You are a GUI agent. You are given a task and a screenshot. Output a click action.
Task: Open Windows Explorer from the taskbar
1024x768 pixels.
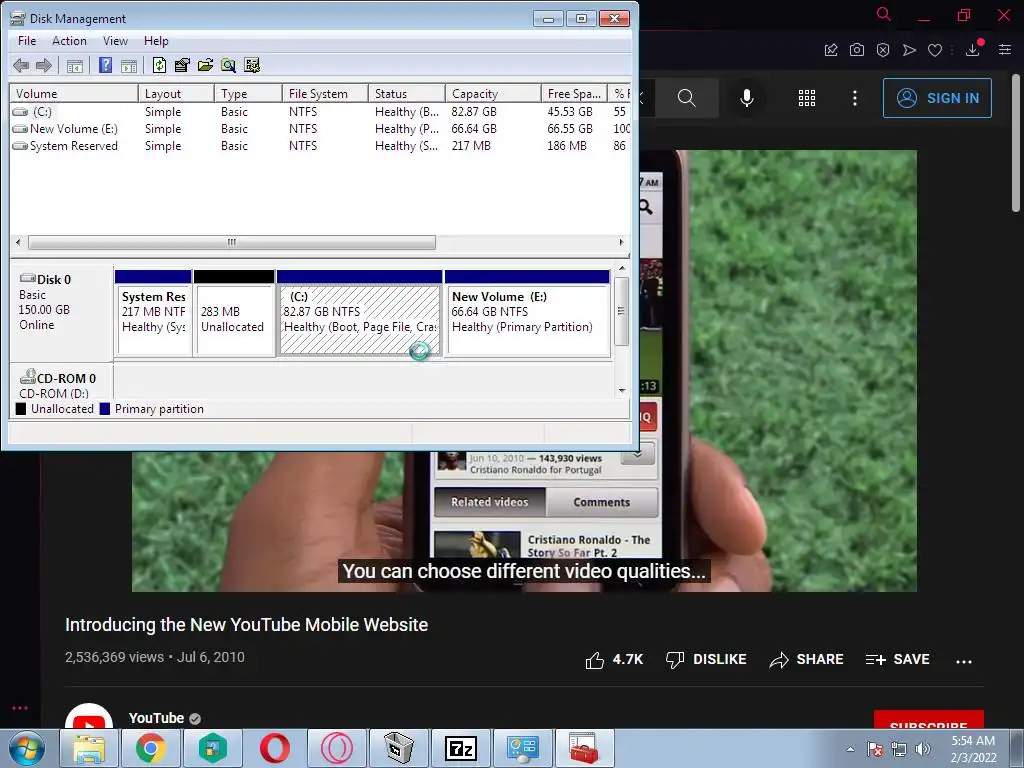pyautogui.click(x=89, y=748)
